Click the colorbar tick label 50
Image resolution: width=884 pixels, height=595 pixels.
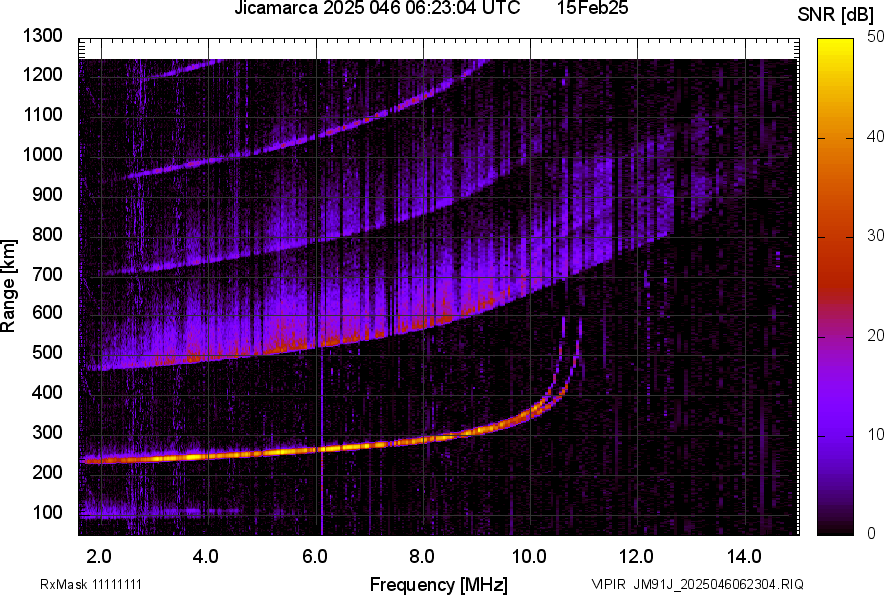tap(876, 37)
